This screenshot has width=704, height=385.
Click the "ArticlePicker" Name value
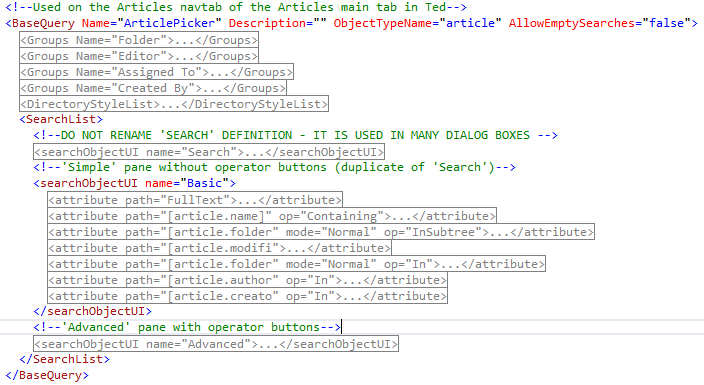pyautogui.click(x=169, y=23)
